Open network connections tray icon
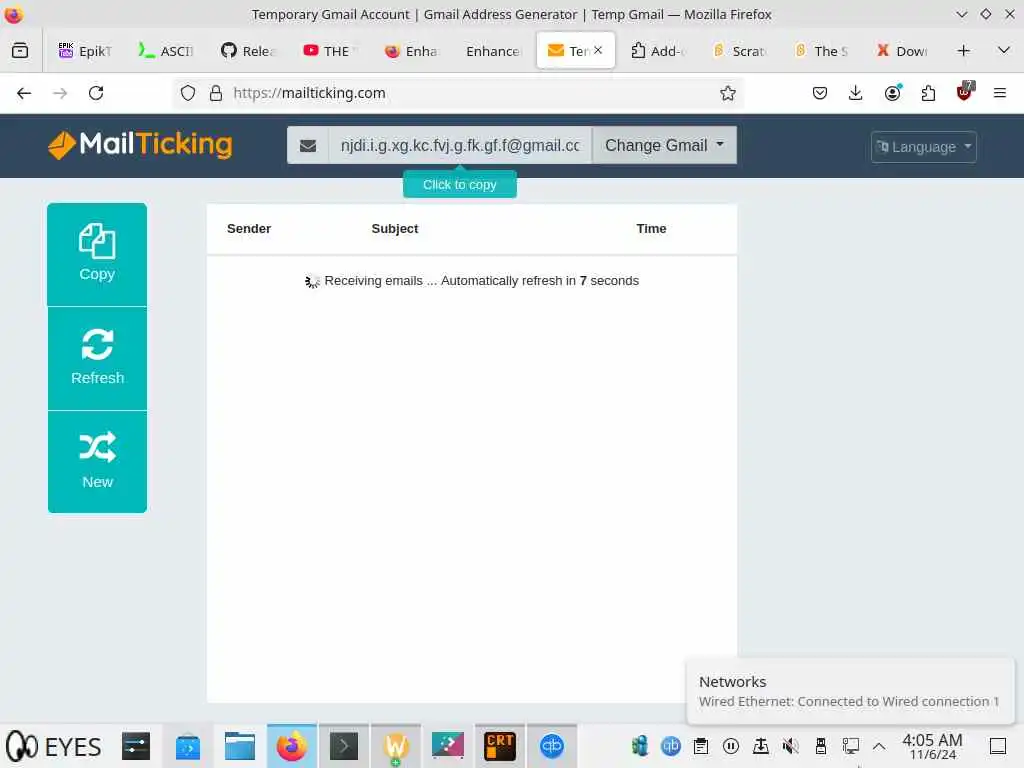The height and width of the screenshot is (768, 1024). point(850,746)
